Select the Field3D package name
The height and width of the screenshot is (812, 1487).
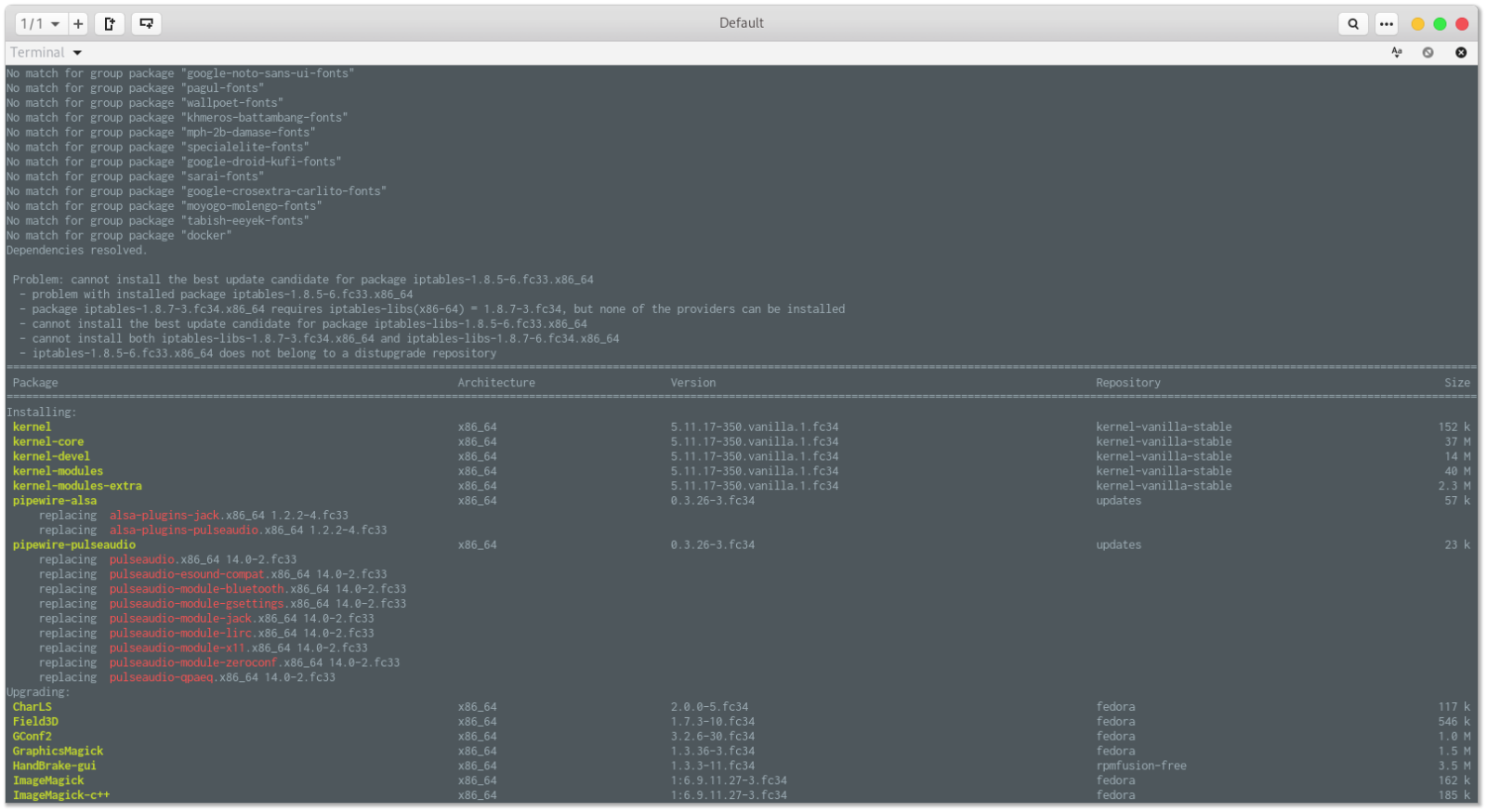[35, 722]
